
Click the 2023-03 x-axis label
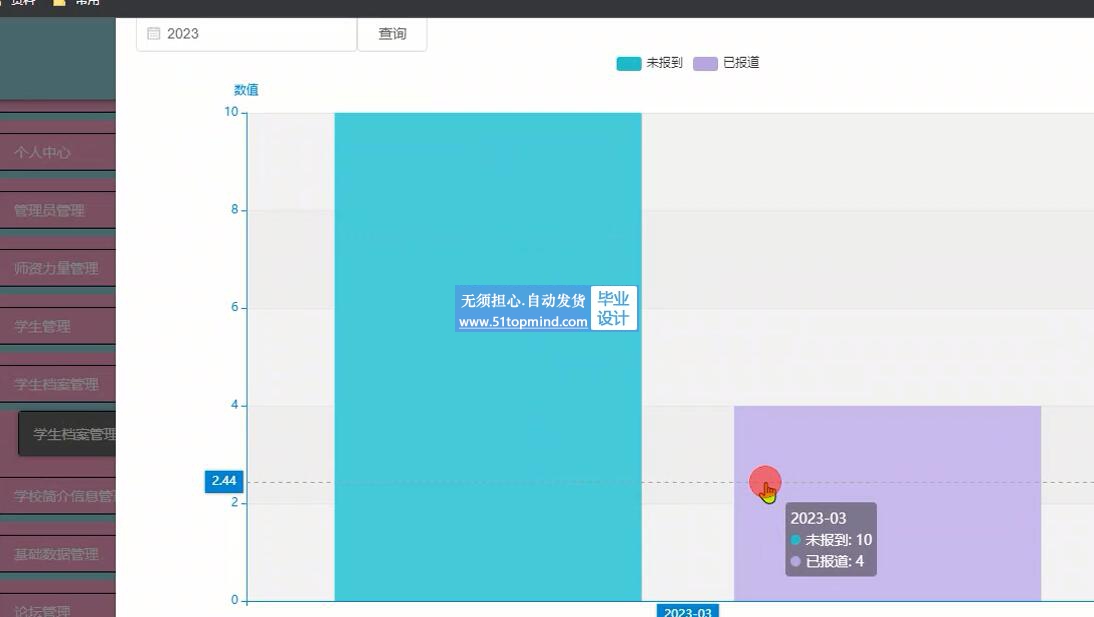tap(687, 611)
